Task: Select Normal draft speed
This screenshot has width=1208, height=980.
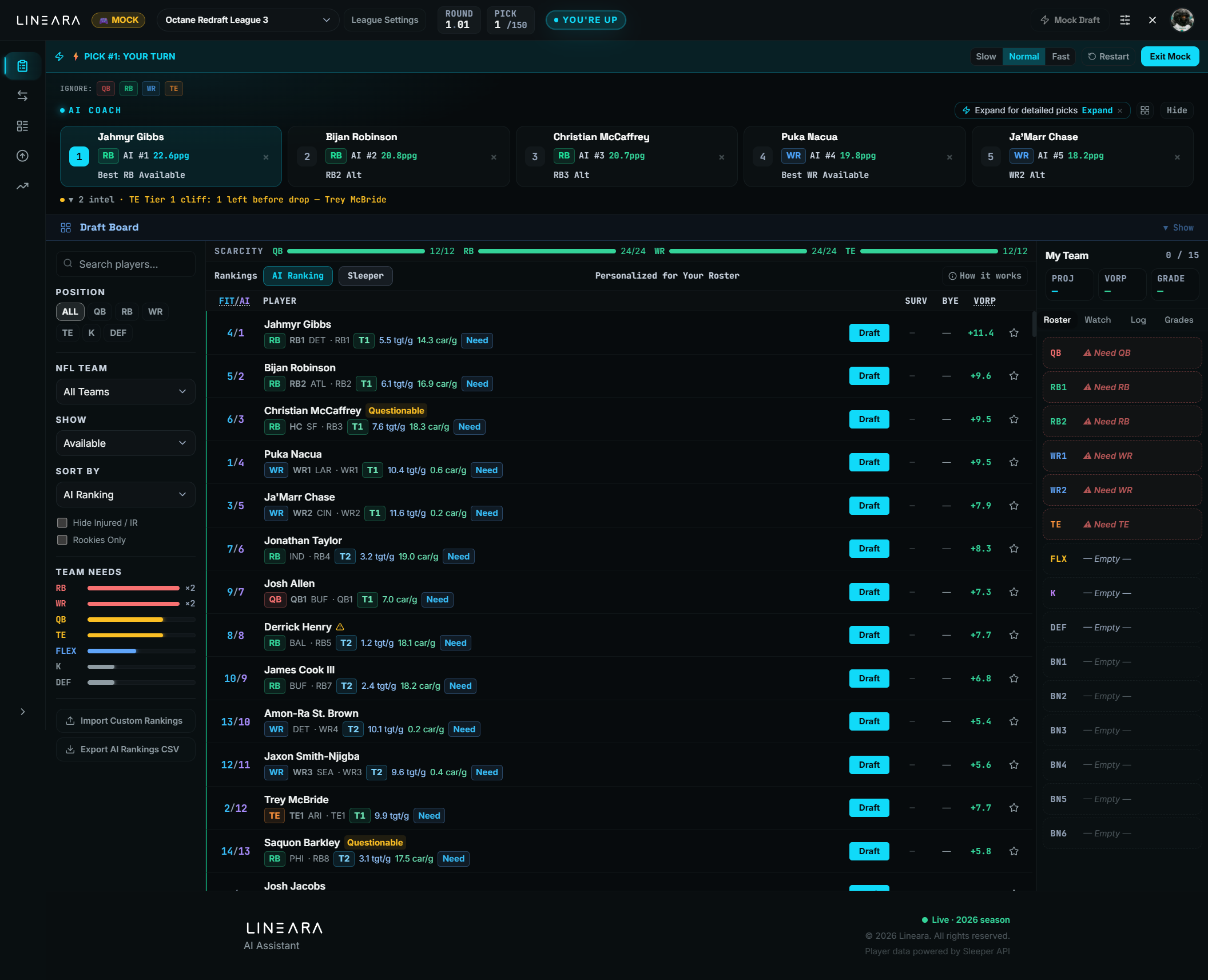Action: (1024, 57)
